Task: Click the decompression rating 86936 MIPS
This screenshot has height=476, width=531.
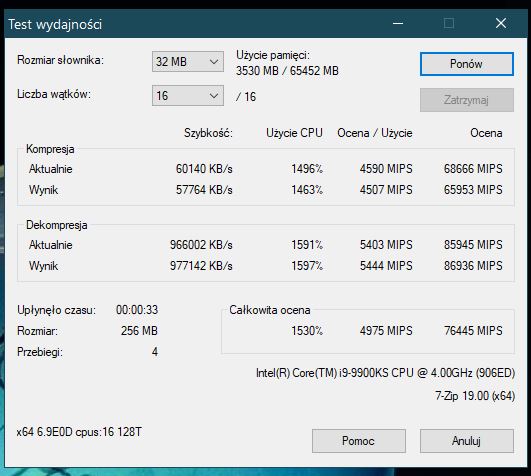Action: tap(473, 266)
